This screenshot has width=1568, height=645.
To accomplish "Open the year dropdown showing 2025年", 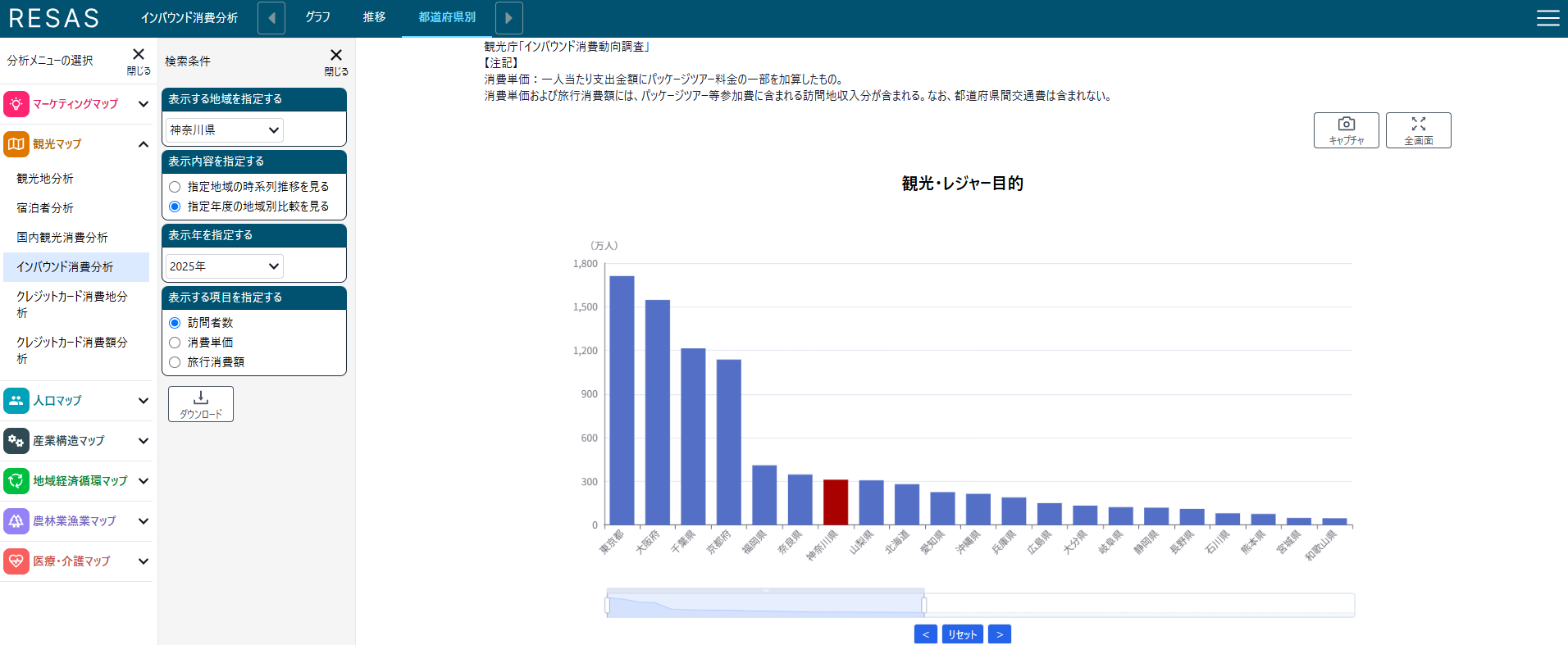I will pos(225,266).
